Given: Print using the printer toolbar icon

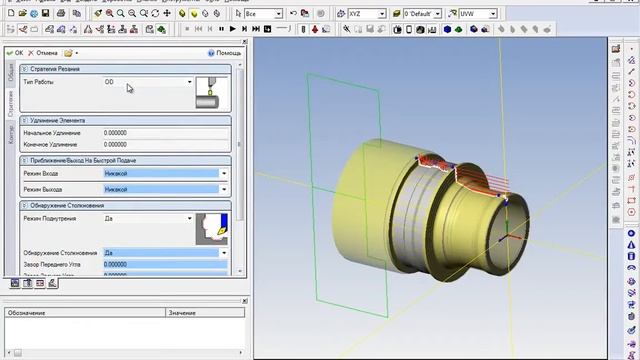Looking at the screenshot, I should tap(61, 13).
